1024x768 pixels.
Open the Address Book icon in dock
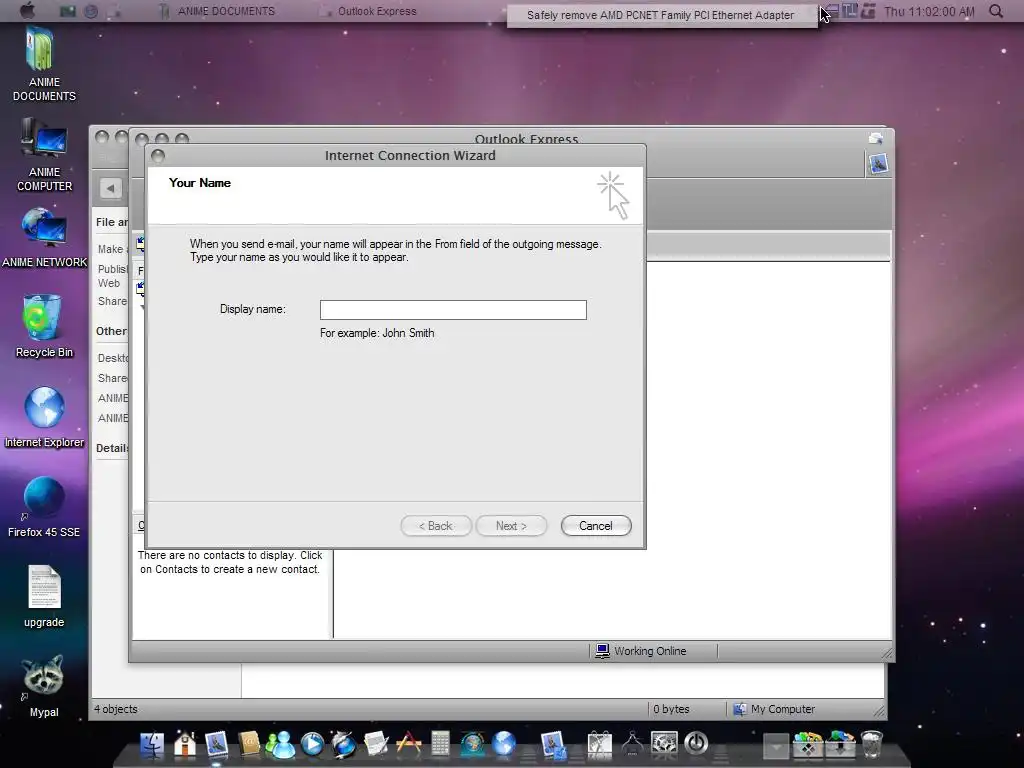point(249,744)
